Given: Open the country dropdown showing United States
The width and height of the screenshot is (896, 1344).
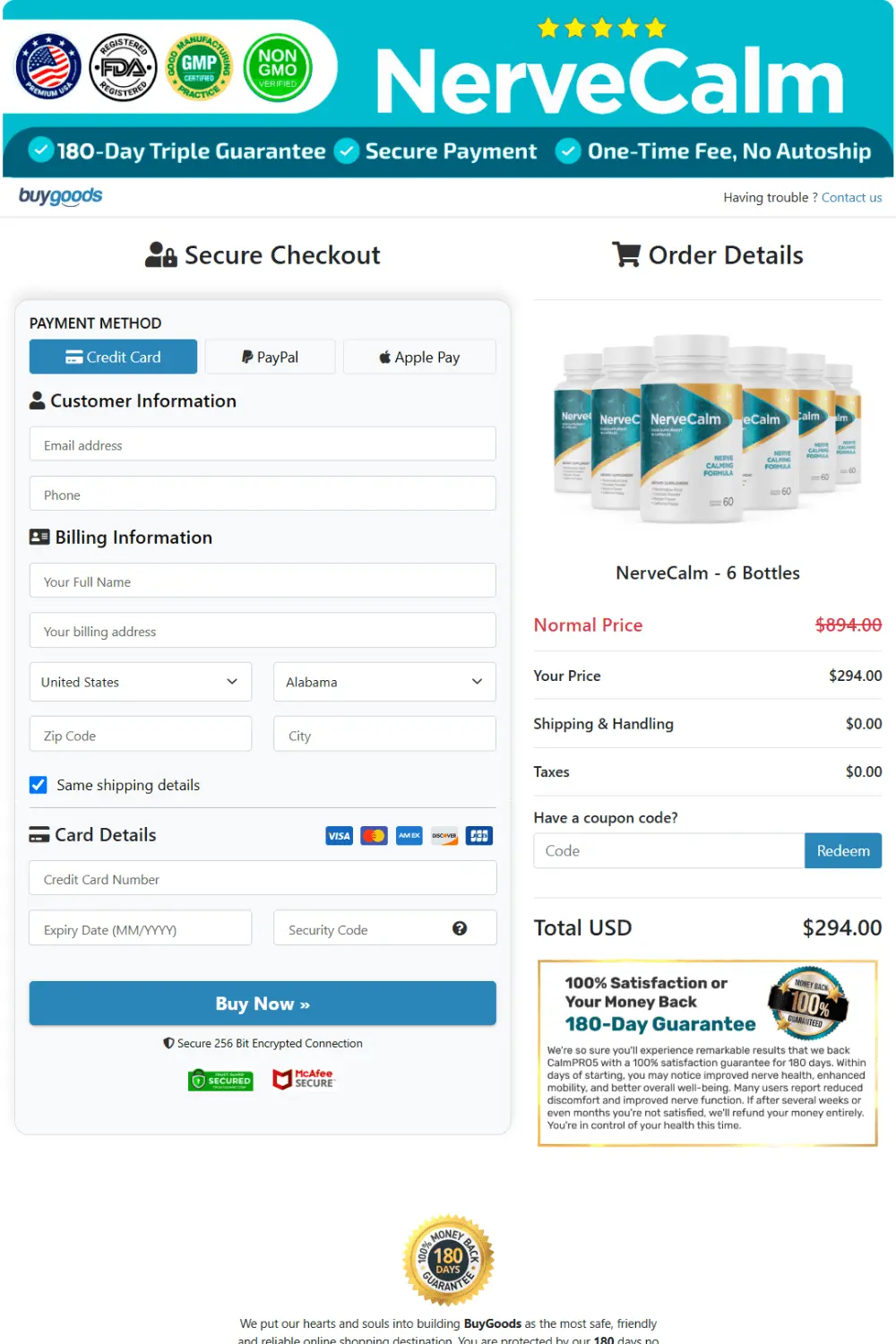Looking at the screenshot, I should [140, 682].
